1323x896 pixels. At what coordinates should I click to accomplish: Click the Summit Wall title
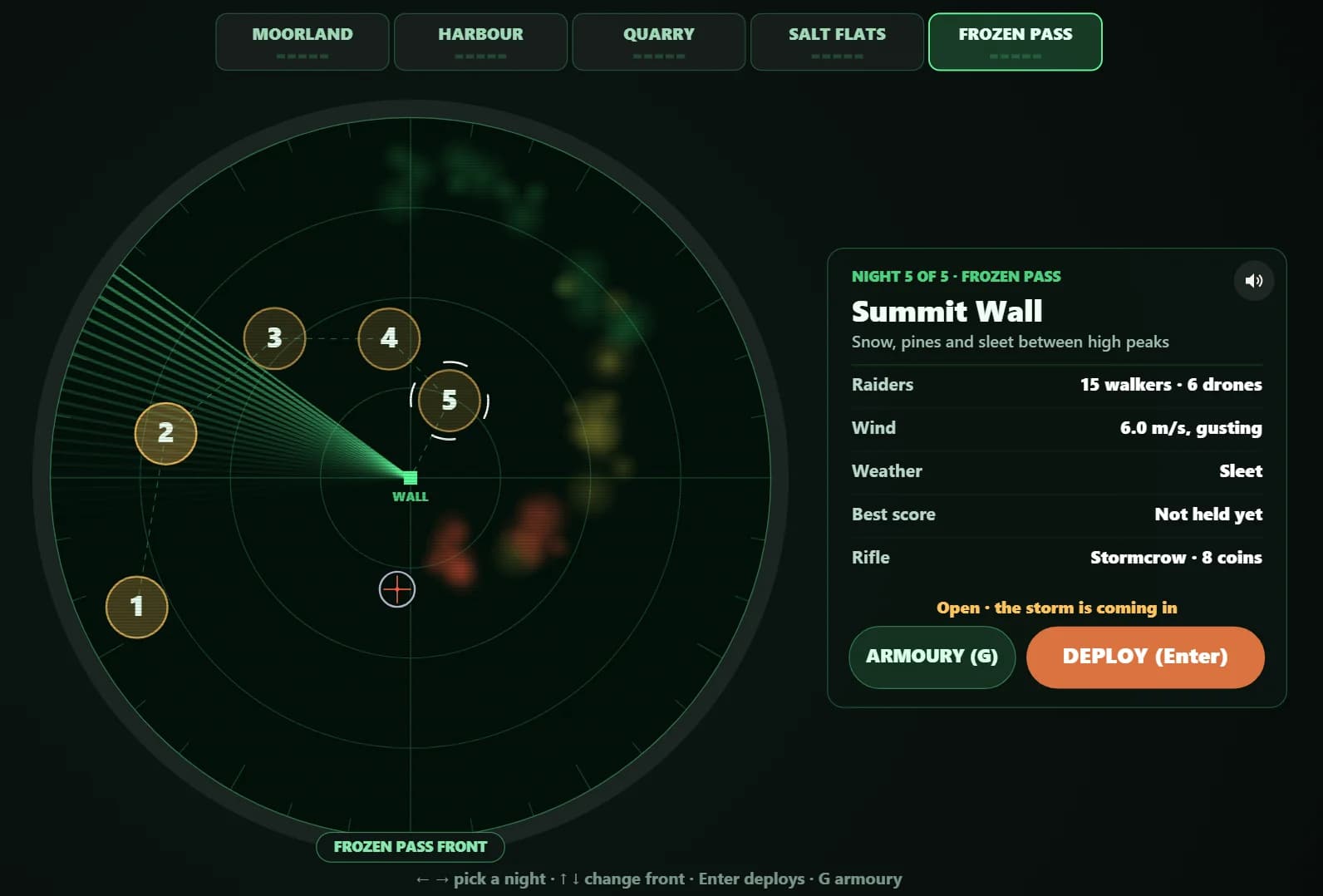pos(947,311)
